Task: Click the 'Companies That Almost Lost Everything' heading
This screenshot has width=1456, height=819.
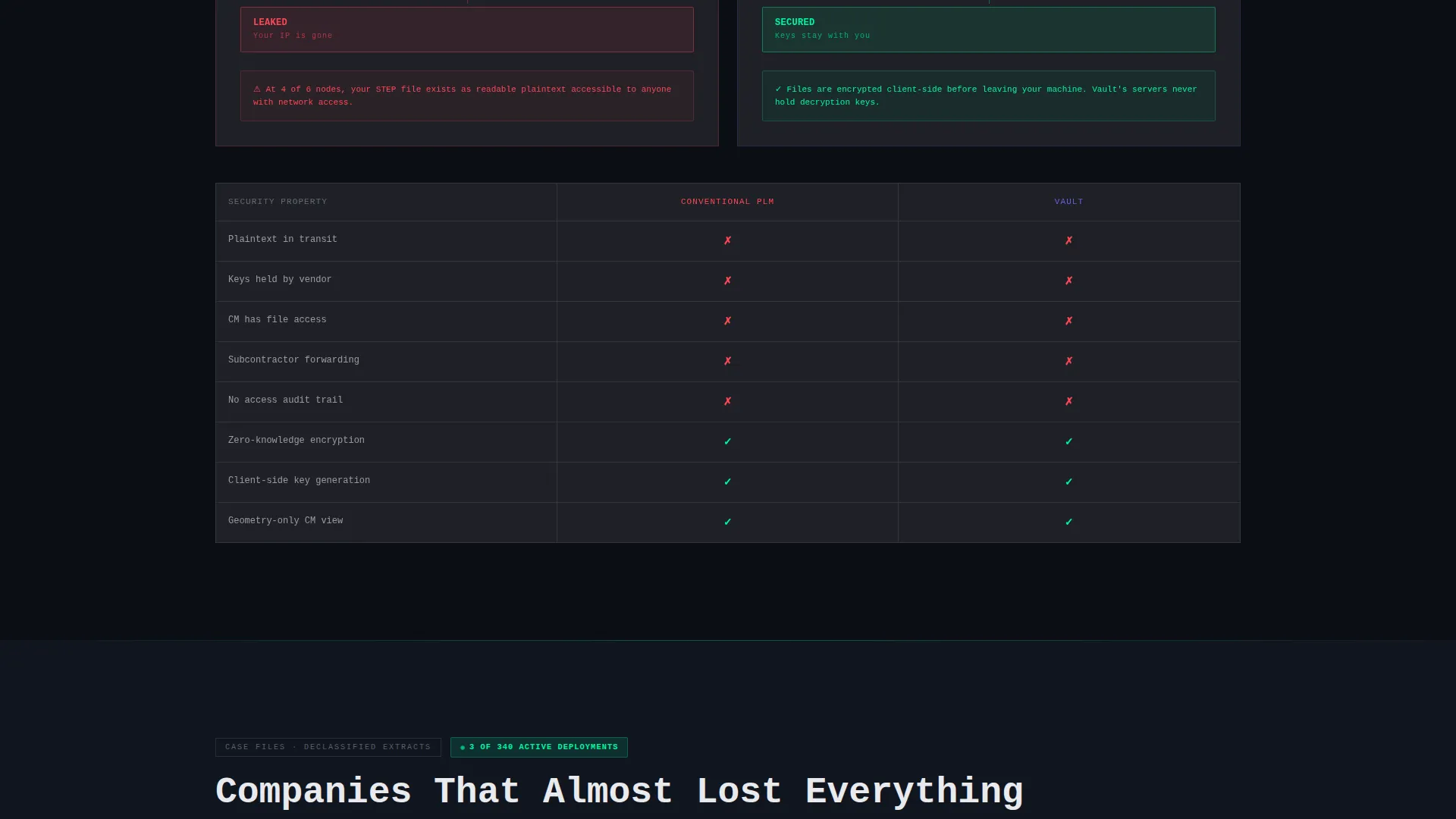Action: (619, 791)
